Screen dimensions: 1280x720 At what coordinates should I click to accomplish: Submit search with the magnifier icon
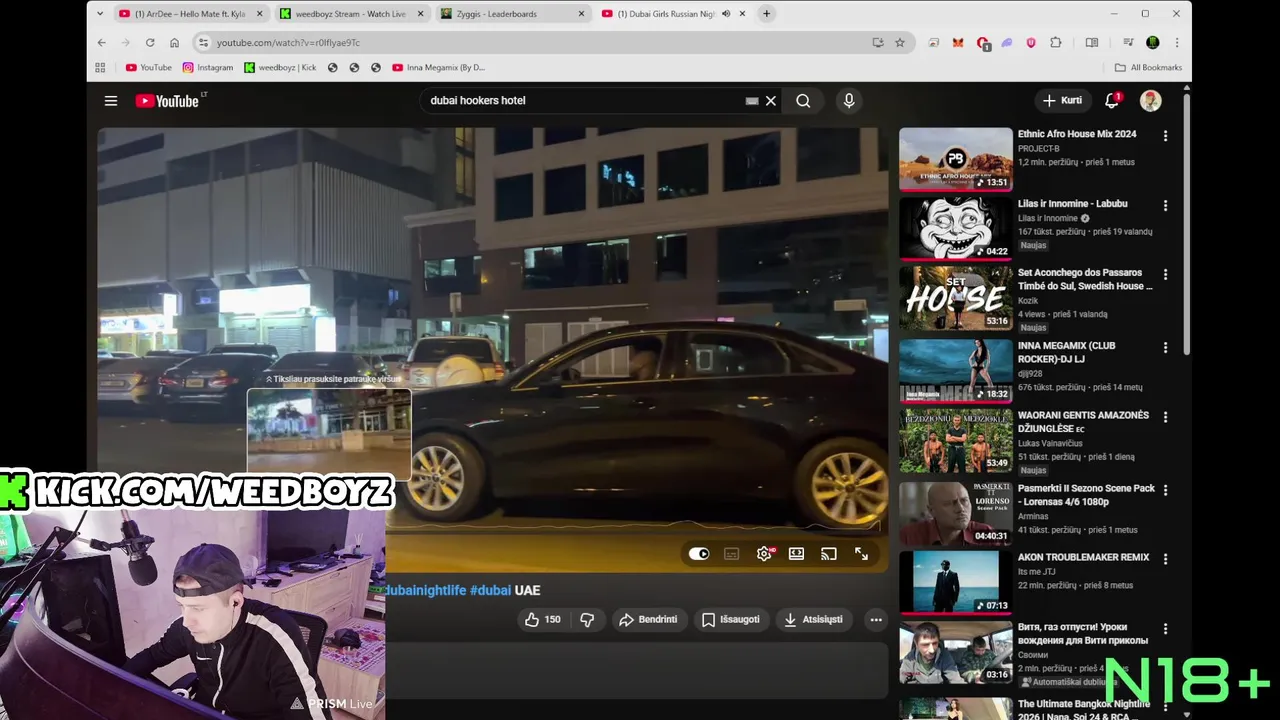[803, 101]
